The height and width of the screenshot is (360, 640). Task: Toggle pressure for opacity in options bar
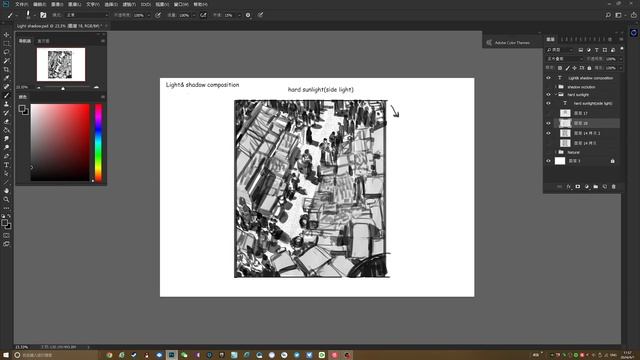click(x=158, y=15)
